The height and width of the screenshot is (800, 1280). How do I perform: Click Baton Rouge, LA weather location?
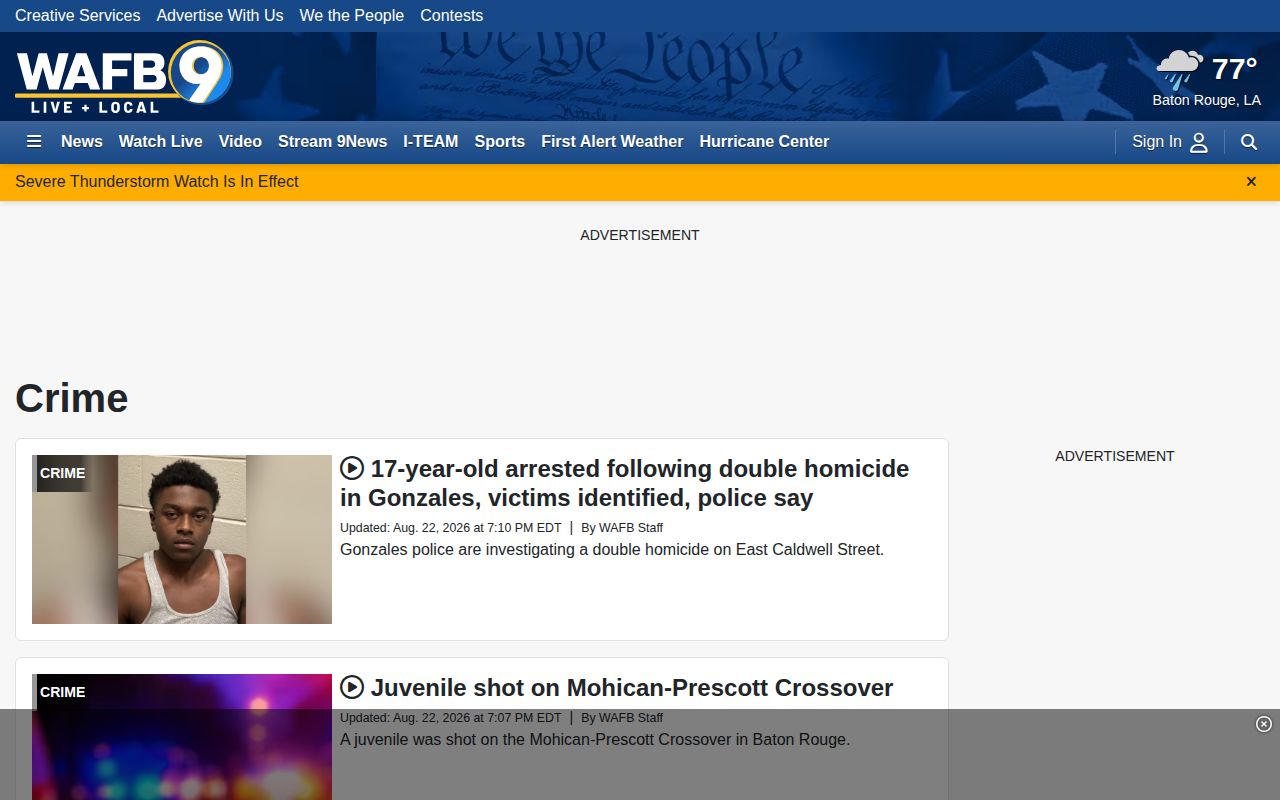click(1207, 100)
